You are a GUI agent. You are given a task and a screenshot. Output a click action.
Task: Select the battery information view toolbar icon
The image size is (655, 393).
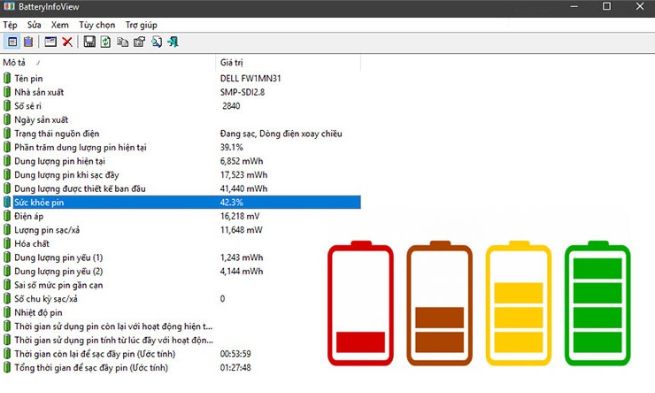[13, 42]
